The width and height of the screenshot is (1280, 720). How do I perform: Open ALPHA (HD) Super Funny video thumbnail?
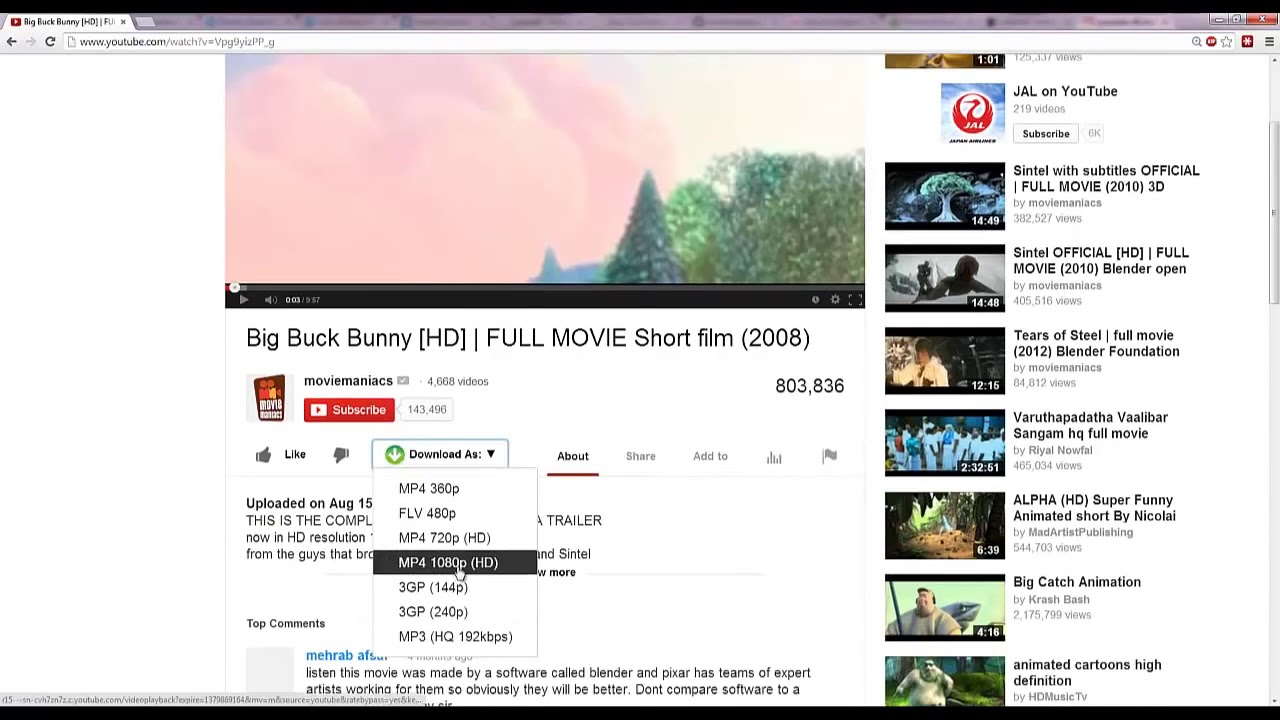click(945, 525)
